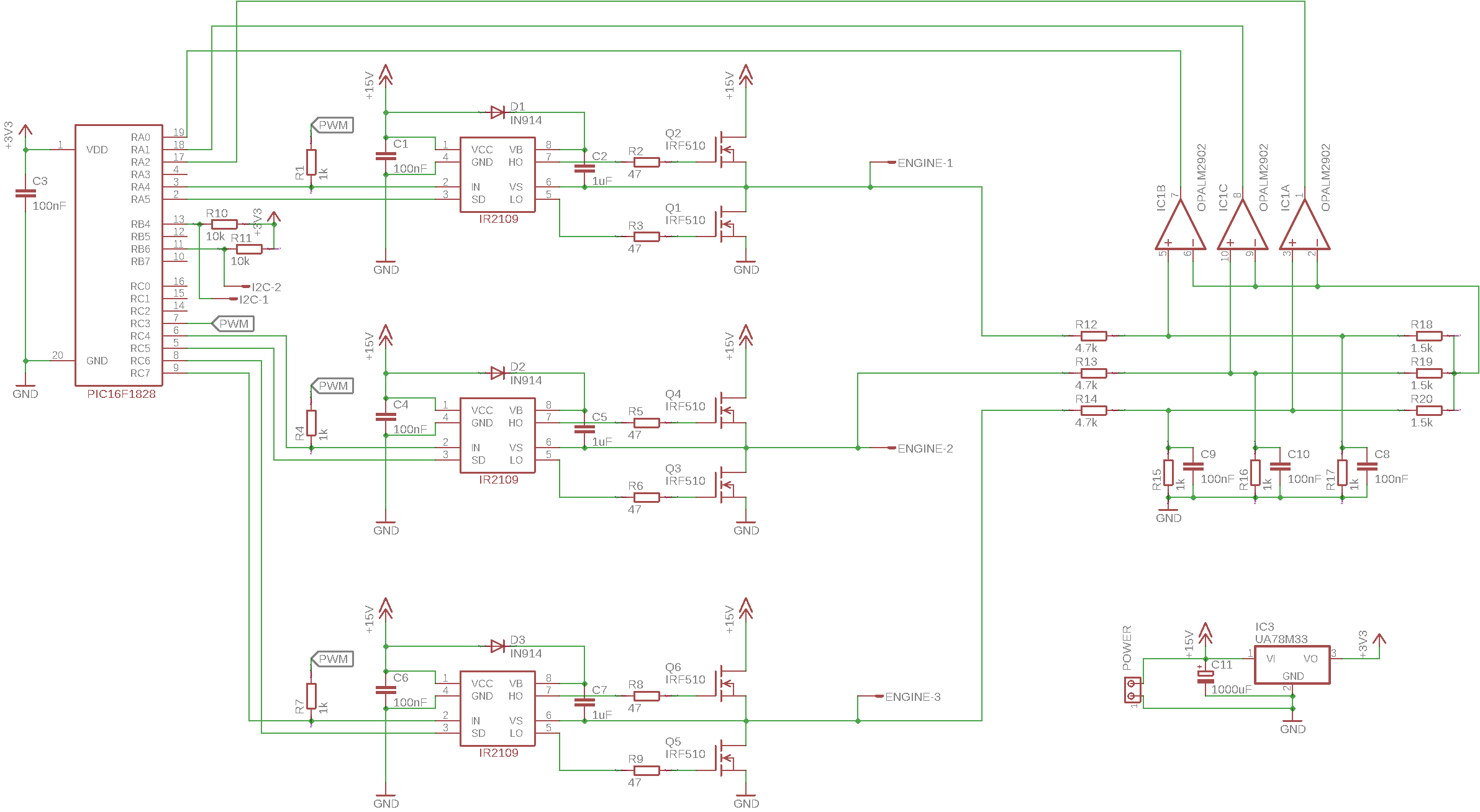Click the C6 100nF capacitor symbol
Image resolution: width=1480 pixels, height=812 pixels.
point(386,690)
